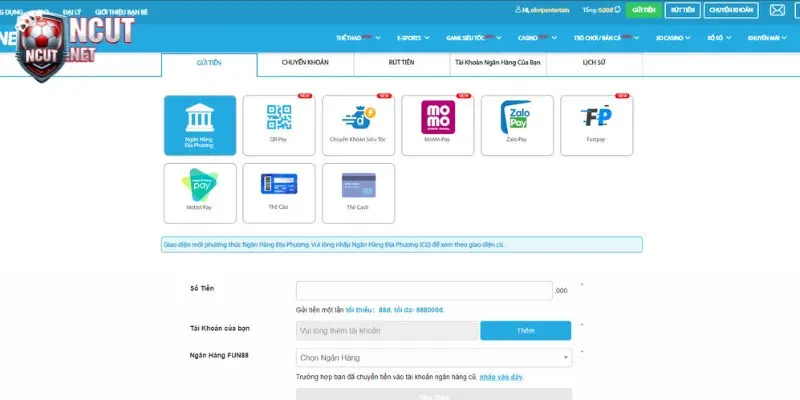
Task: Switch to the Chuyển Khoản tab
Action: pos(304,62)
